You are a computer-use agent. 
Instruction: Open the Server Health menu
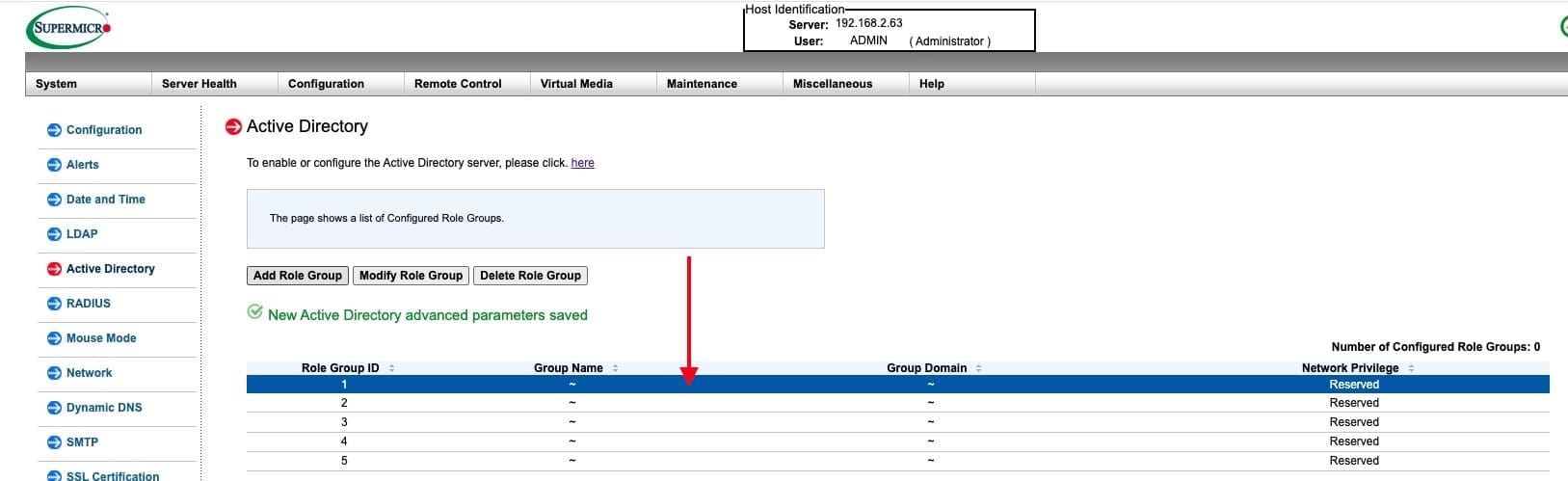point(199,84)
